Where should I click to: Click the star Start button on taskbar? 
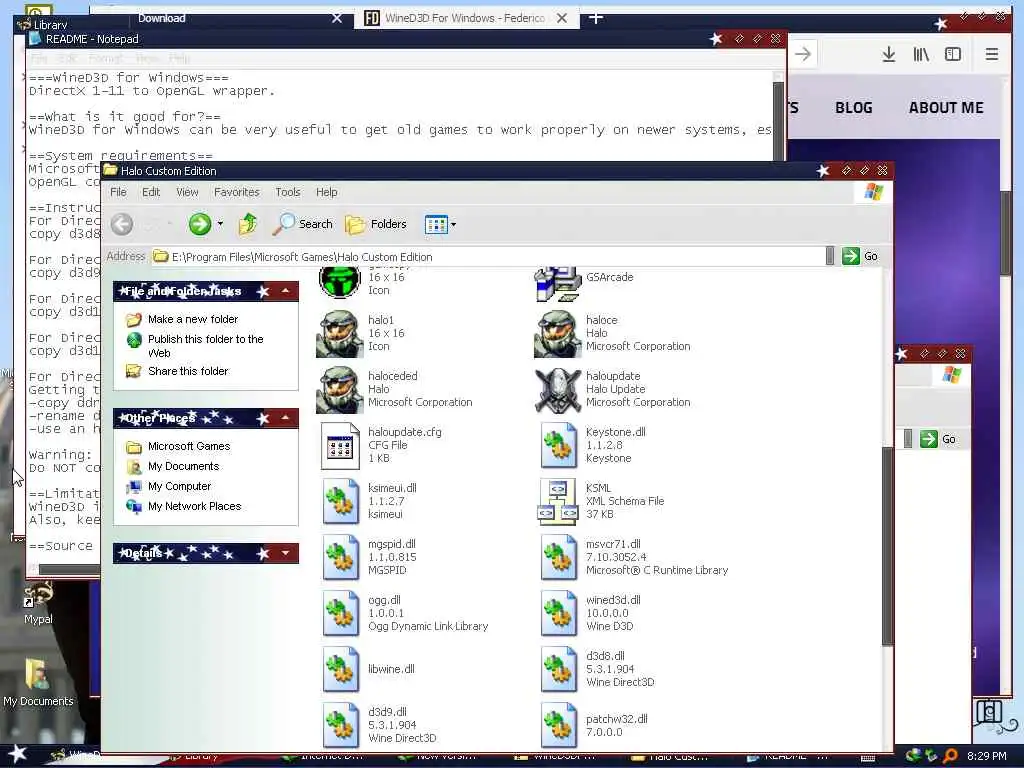(x=18, y=754)
